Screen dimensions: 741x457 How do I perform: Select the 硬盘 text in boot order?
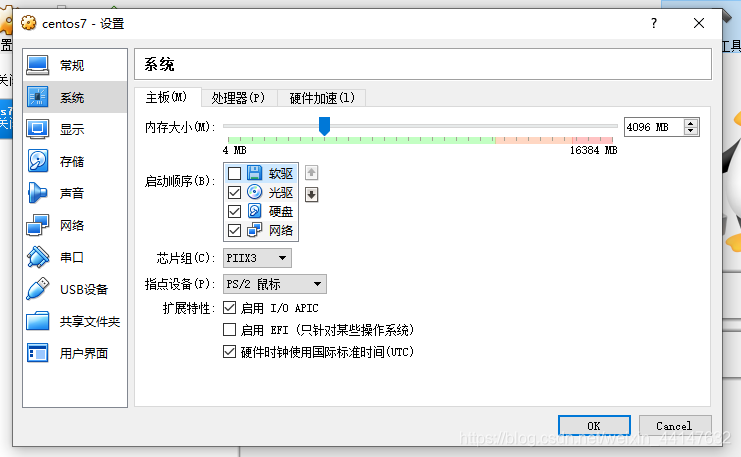(x=281, y=211)
